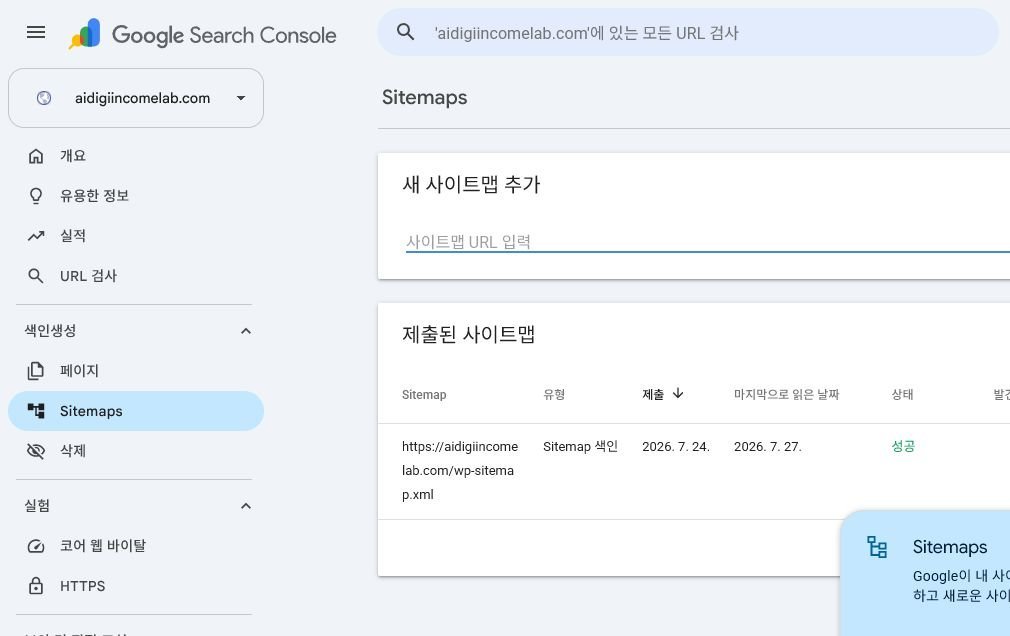Click the speedometer icon for 코어 웹 바이탈

click(36, 546)
